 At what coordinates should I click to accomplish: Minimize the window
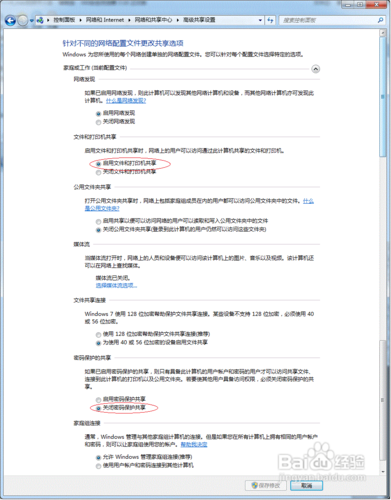tap(348, 5)
